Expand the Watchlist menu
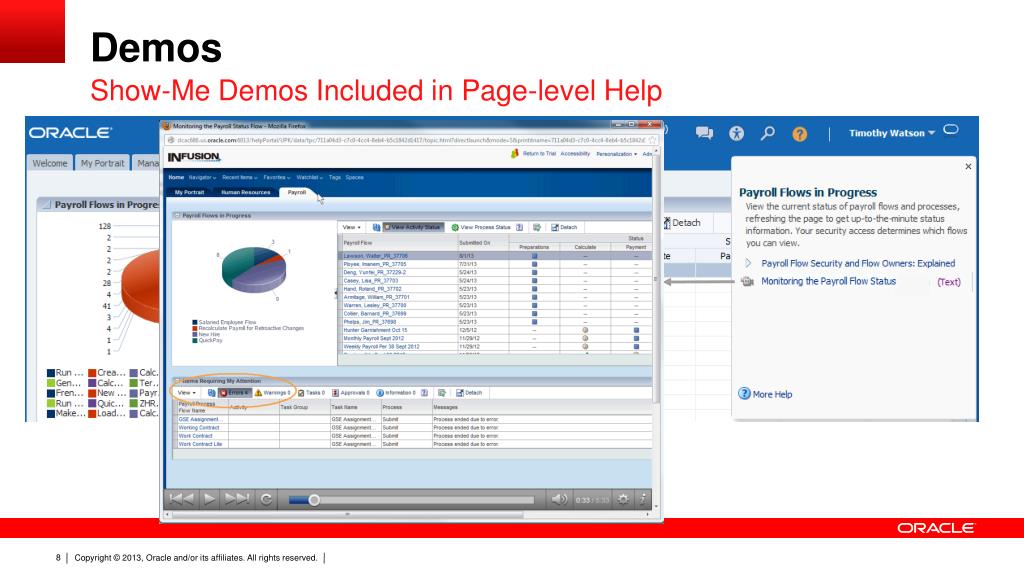Screen dimensions: 1024x576 (310, 178)
